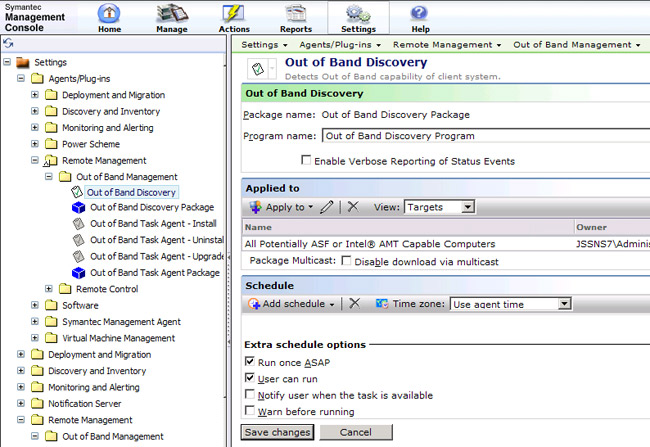Click the Out of Band Task Agent - Uninstall icon
Image resolution: width=650 pixels, height=447 pixels.
(78, 240)
